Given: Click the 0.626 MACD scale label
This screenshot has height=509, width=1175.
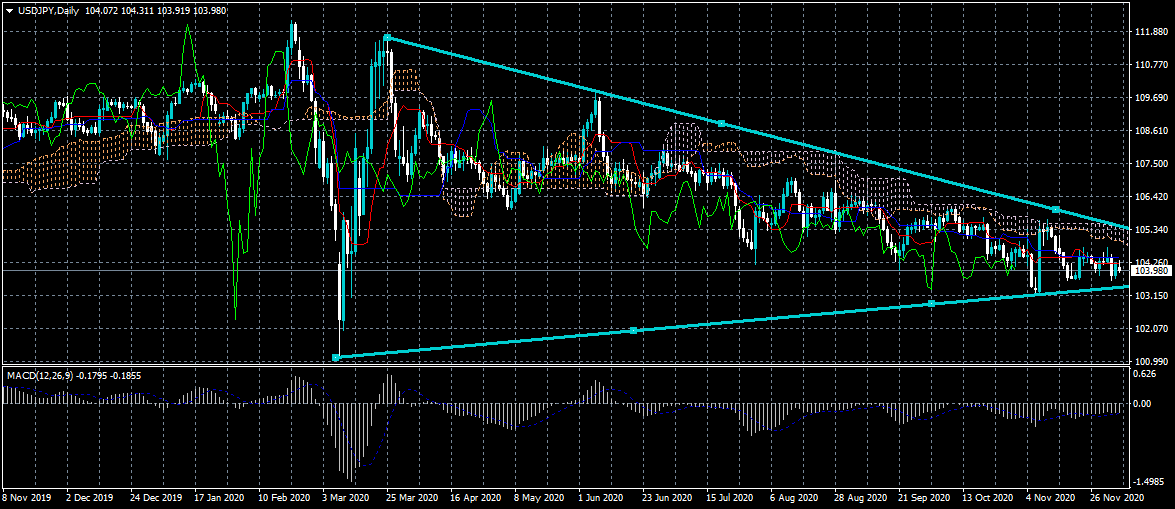Looking at the screenshot, I should [x=1146, y=375].
